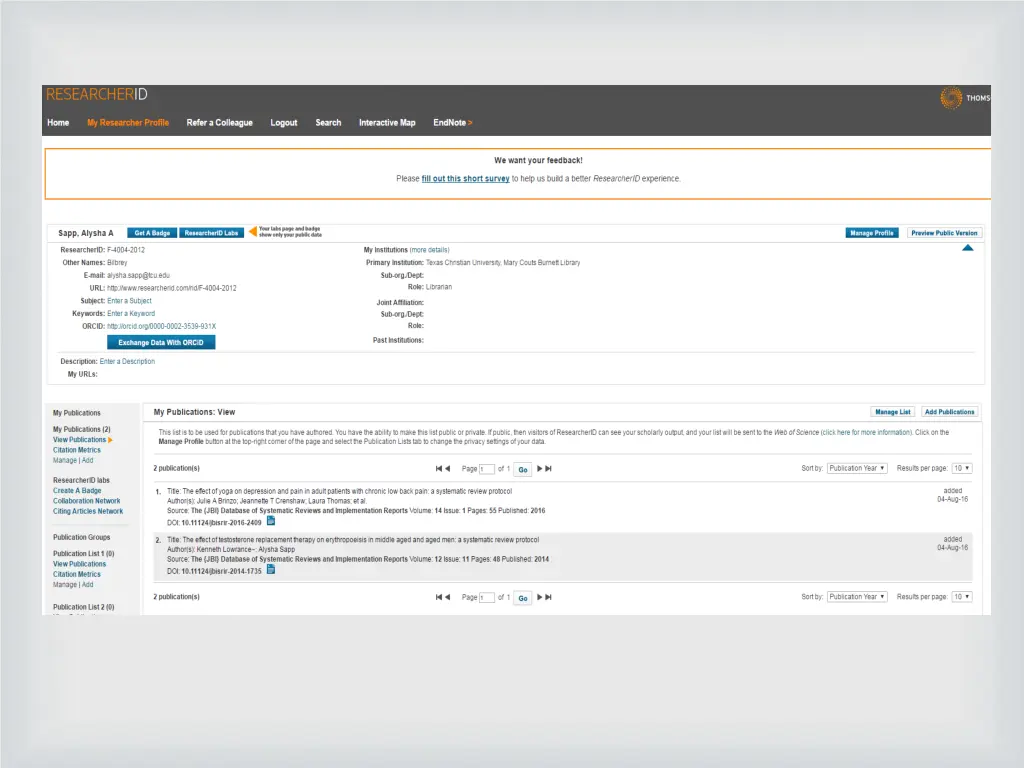Click top pagination Go button
Screen dimensions: 1024x768
[x=522, y=469]
